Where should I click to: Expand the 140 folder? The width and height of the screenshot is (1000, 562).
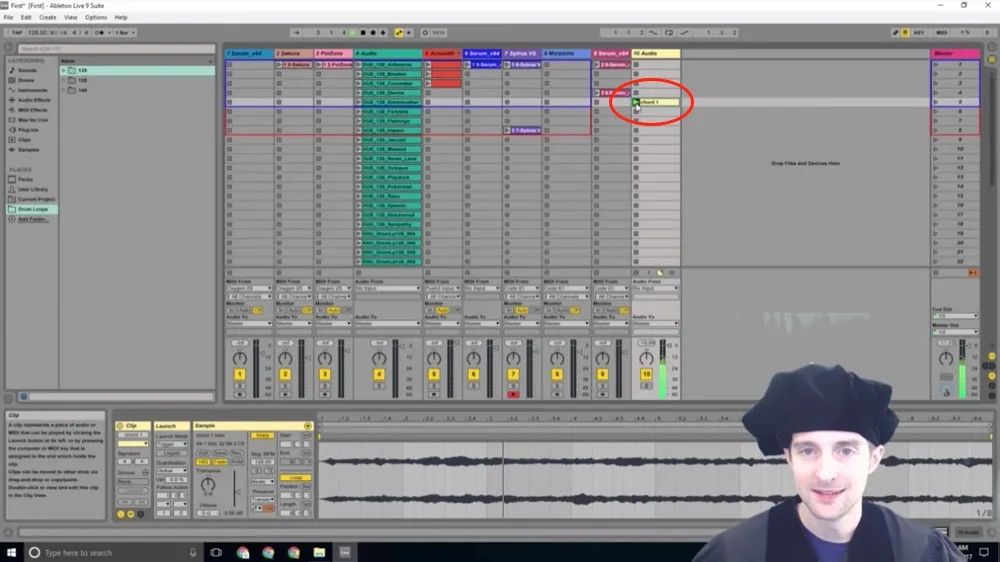click(64, 90)
